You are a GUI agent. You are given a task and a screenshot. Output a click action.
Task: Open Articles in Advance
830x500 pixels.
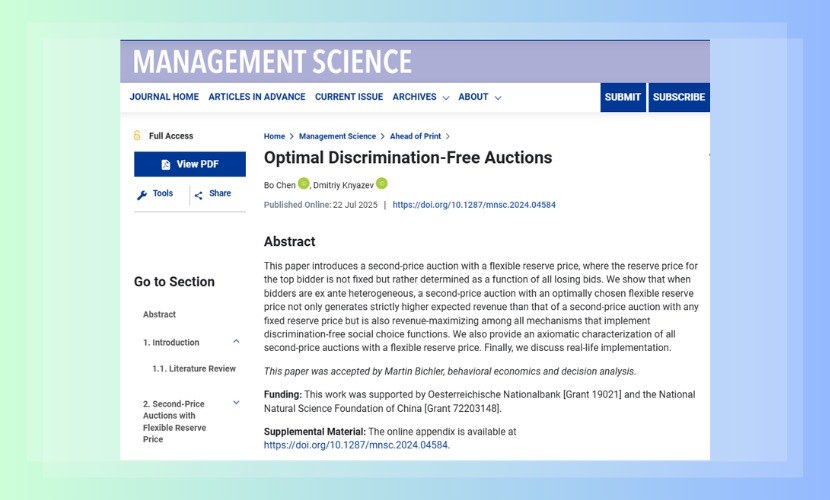pyautogui.click(x=257, y=97)
